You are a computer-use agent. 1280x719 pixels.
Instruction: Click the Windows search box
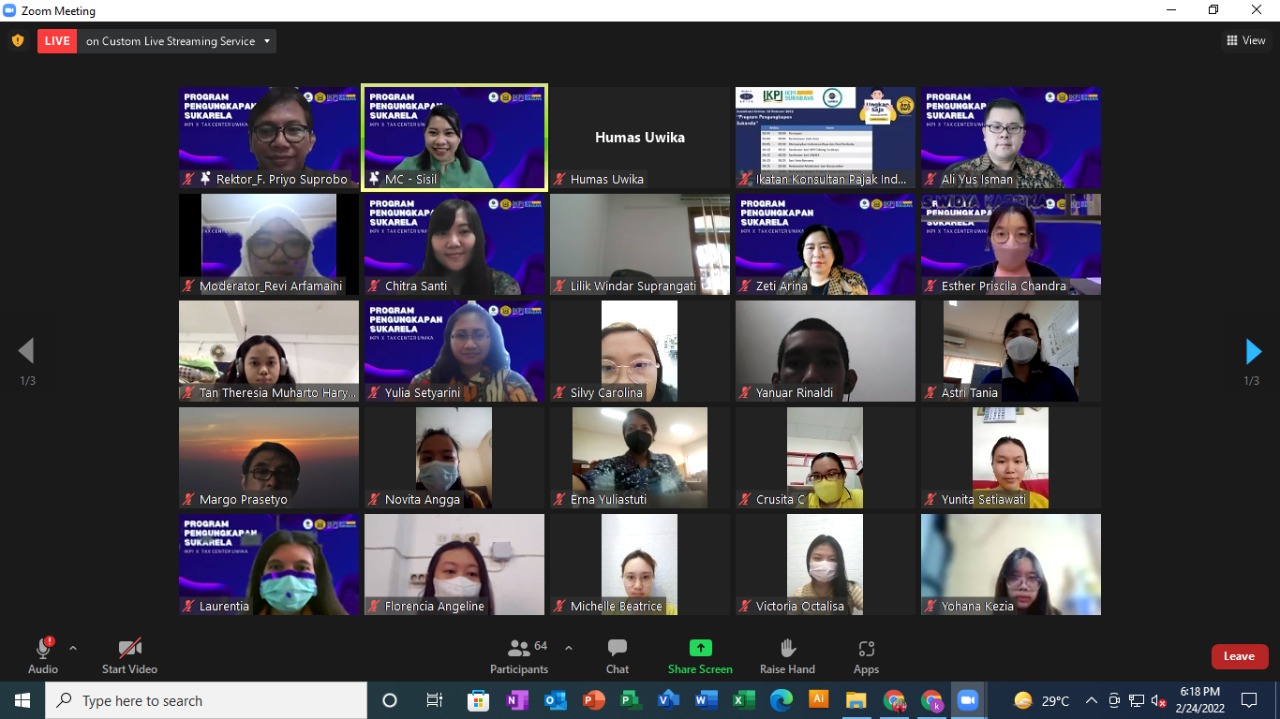[207, 700]
